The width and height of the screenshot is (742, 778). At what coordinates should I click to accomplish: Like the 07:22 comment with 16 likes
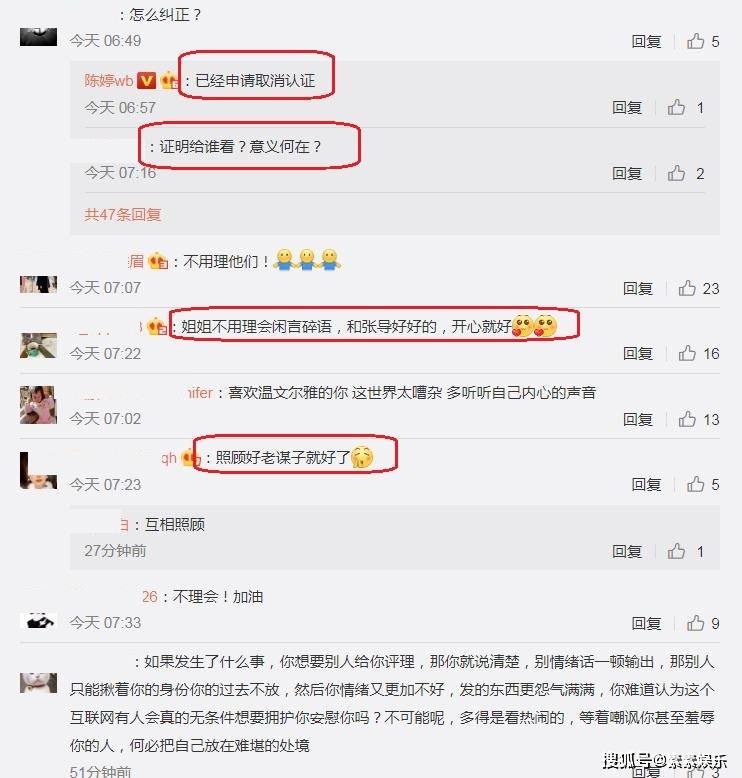pyautogui.click(x=687, y=353)
